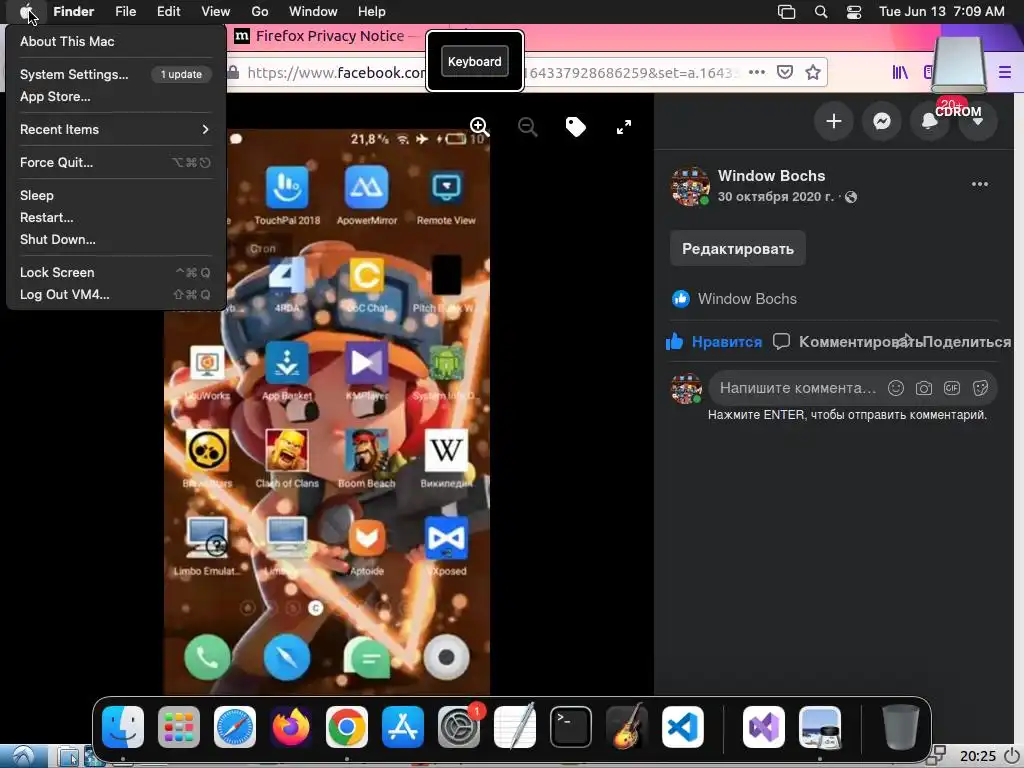The width and height of the screenshot is (1024, 768).
Task: Open Control Center in menu bar
Action: (x=854, y=12)
